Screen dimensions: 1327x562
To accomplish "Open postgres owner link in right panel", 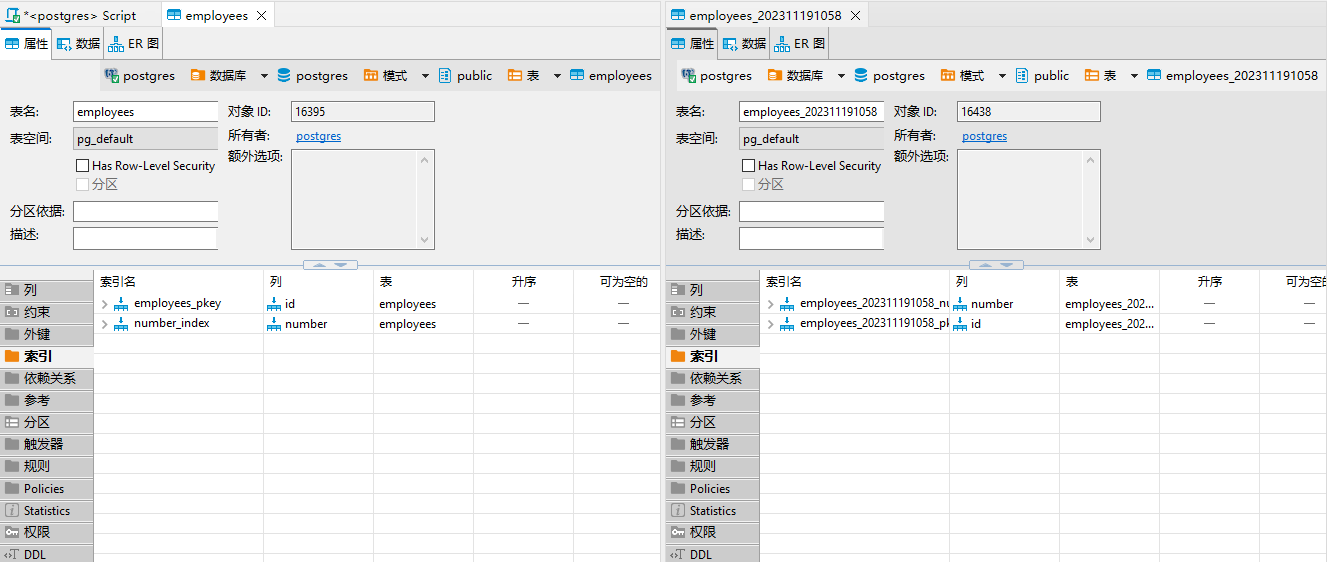I will [984, 136].
